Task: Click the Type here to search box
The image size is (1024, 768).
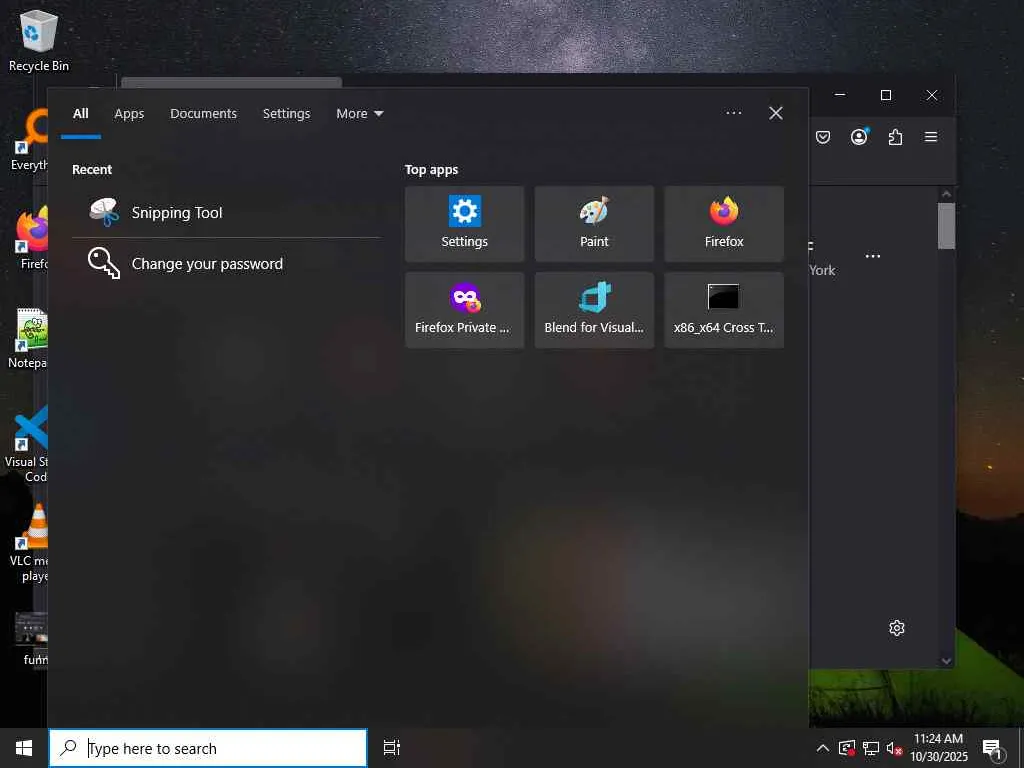Action: (208, 748)
